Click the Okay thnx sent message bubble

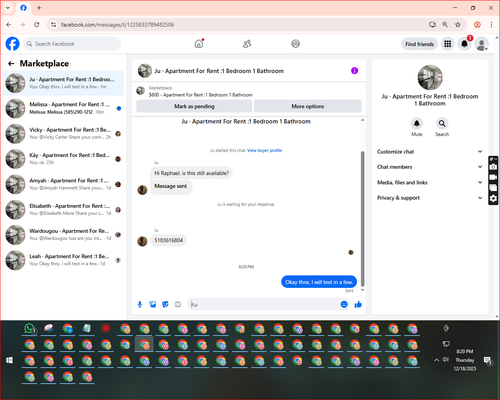pyautogui.click(x=319, y=282)
